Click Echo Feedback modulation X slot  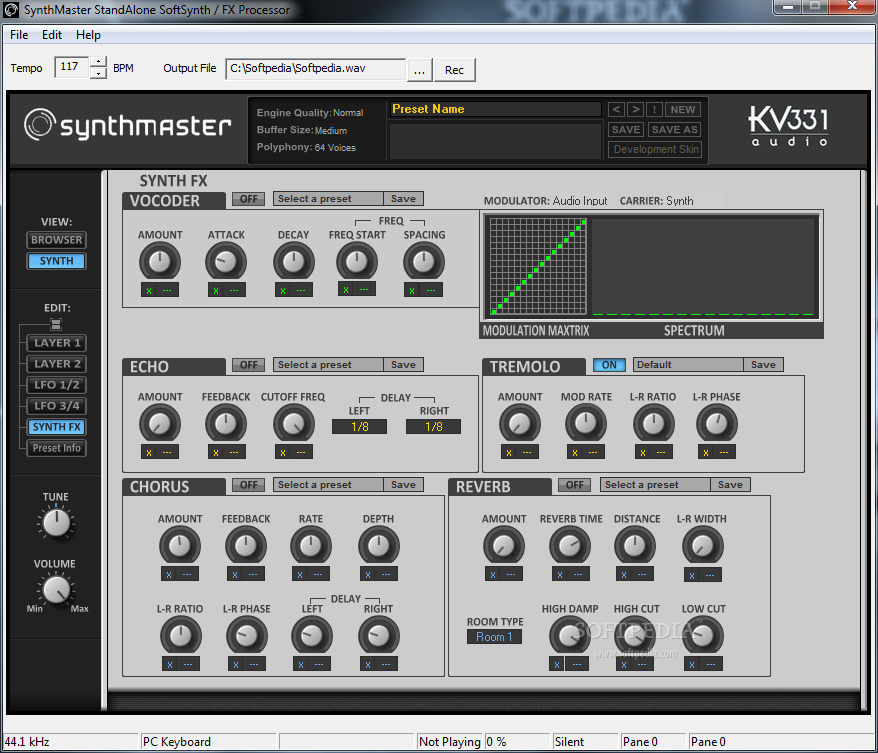[216, 452]
